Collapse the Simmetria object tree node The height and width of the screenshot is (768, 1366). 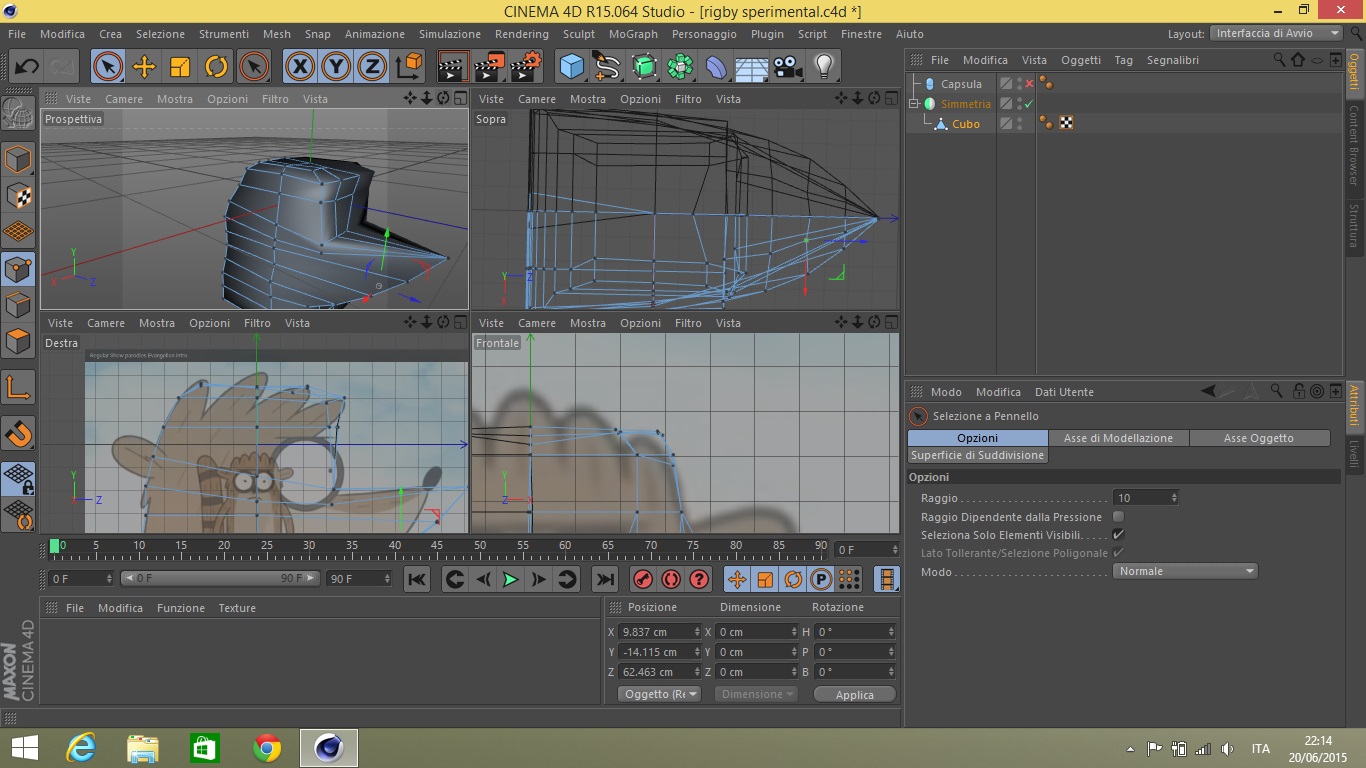pos(913,104)
